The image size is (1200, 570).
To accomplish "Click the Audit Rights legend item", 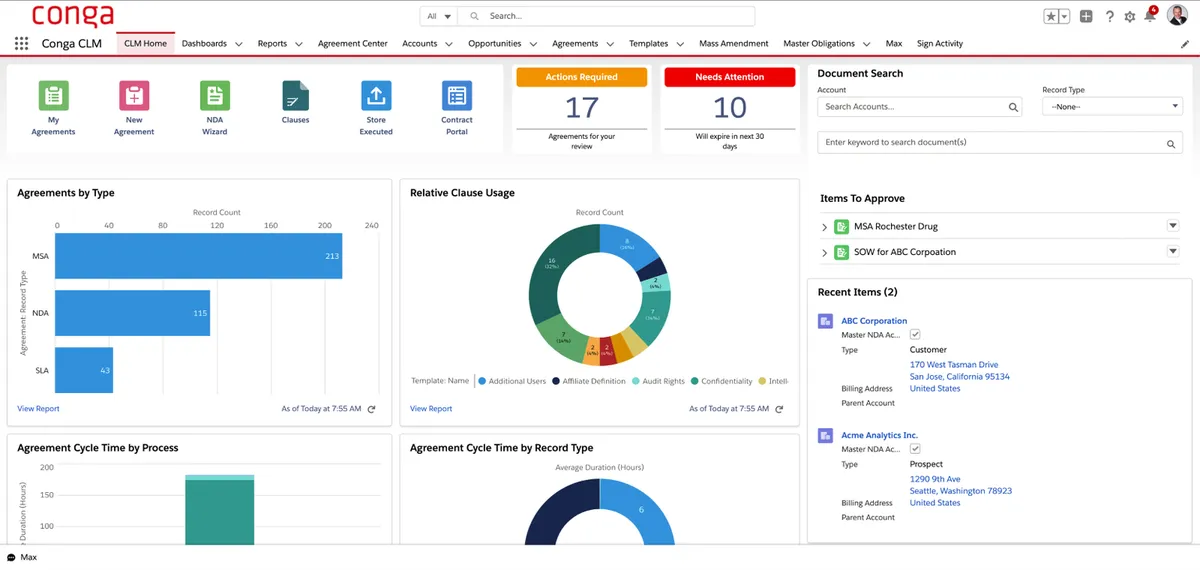I will tap(658, 381).
